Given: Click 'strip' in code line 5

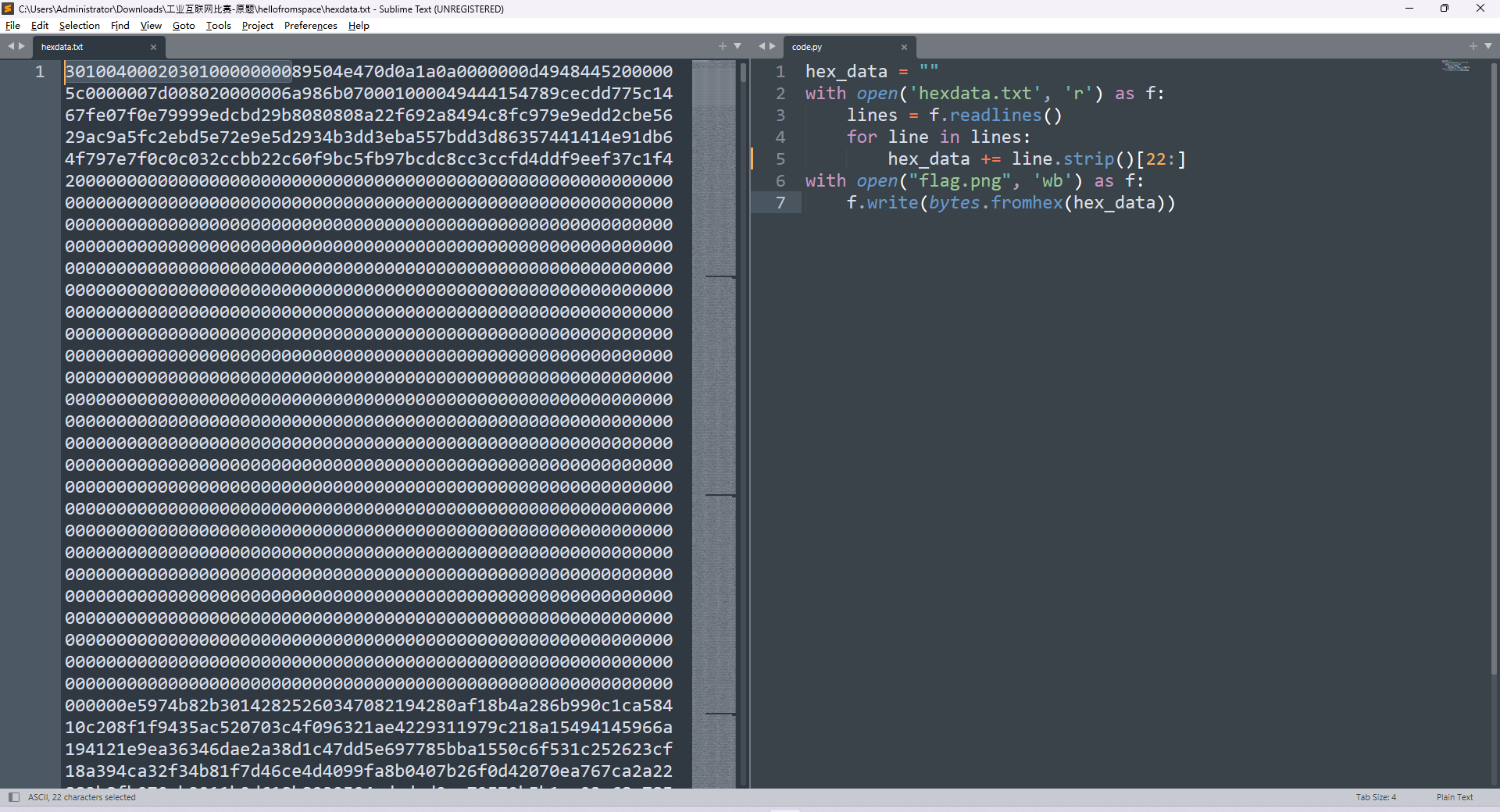Looking at the screenshot, I should click(1088, 159).
